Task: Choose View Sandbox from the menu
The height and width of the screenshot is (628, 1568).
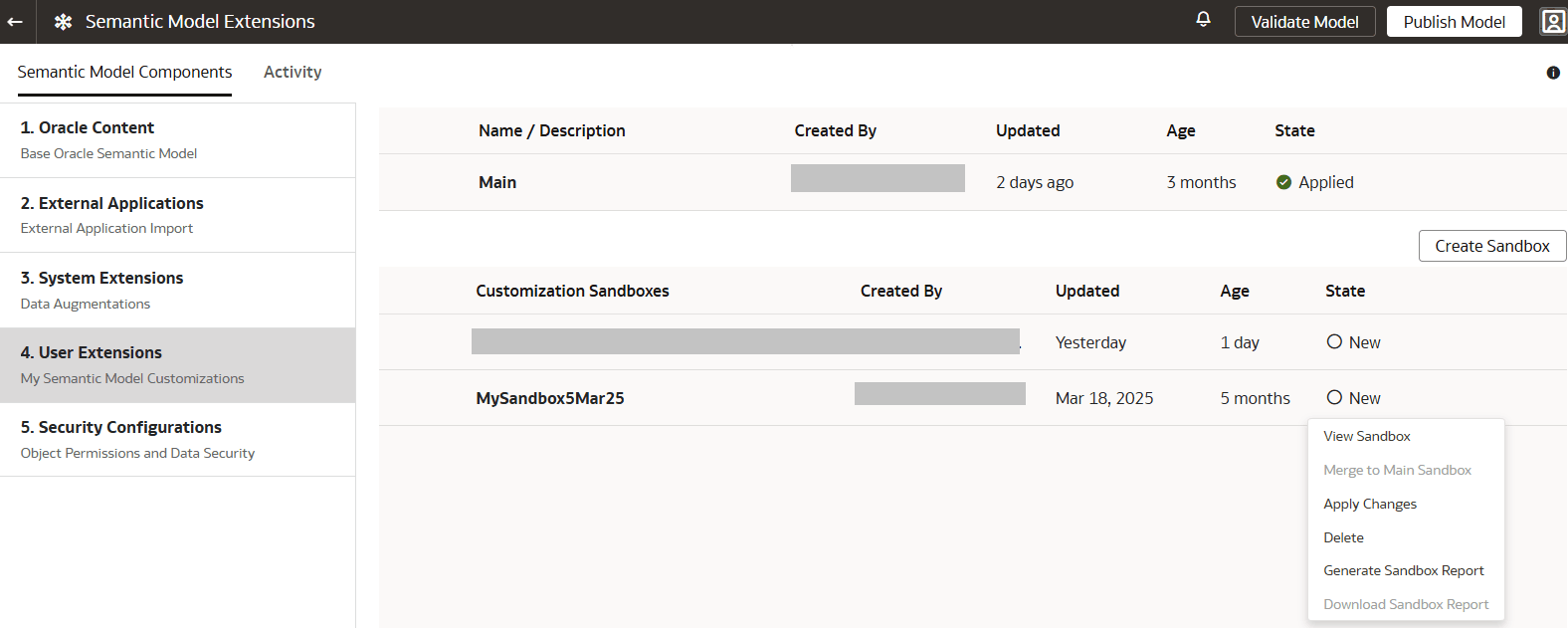Action: pos(1367,436)
